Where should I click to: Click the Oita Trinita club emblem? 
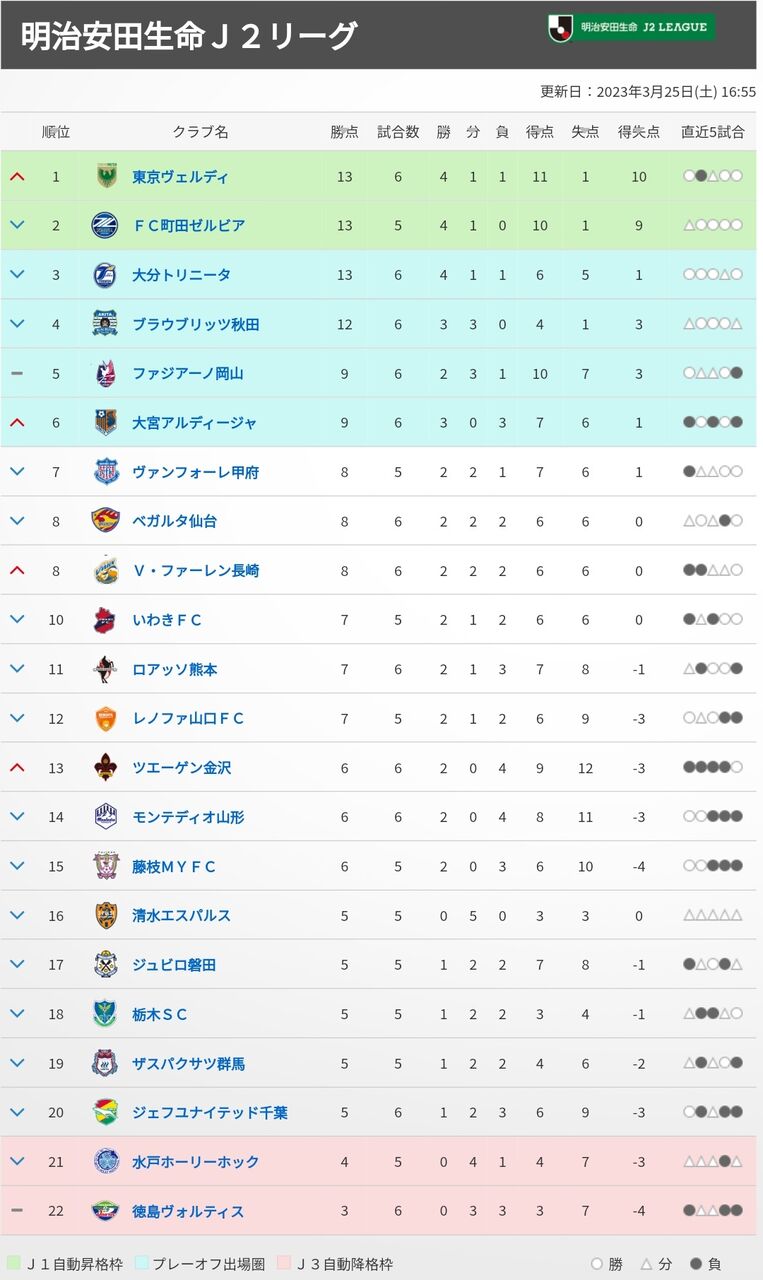click(x=105, y=274)
